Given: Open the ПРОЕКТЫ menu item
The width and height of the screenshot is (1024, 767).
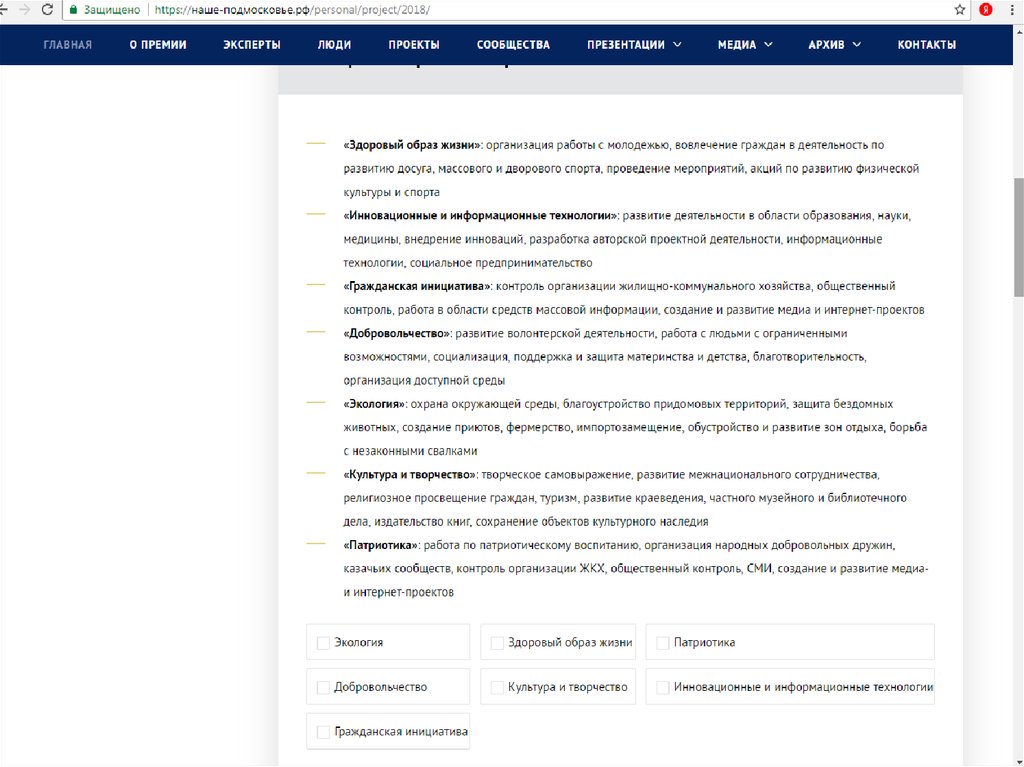Looking at the screenshot, I should pyautogui.click(x=414, y=44).
